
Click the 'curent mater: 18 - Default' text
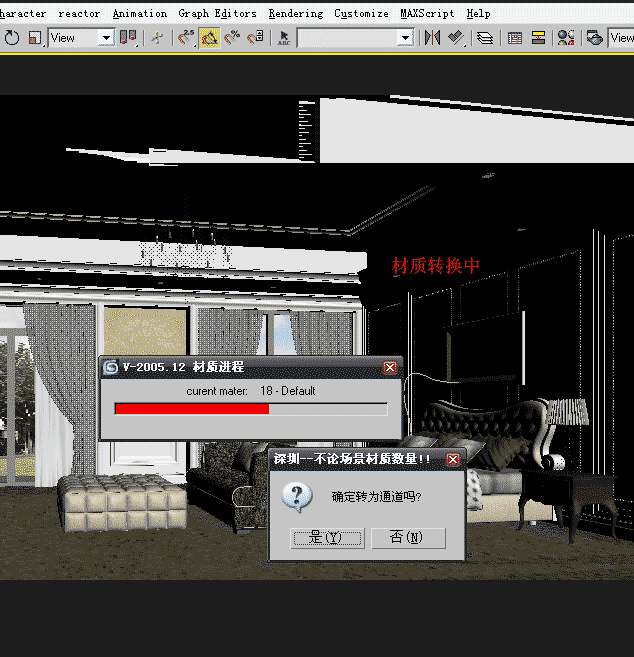pyautogui.click(x=251, y=391)
